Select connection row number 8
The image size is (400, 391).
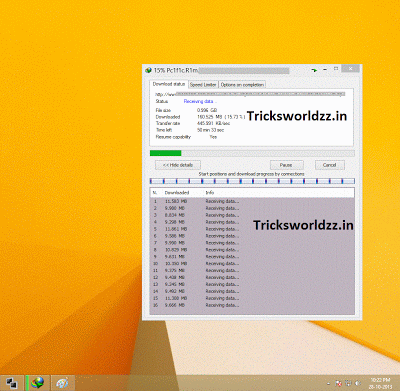click(x=252, y=250)
